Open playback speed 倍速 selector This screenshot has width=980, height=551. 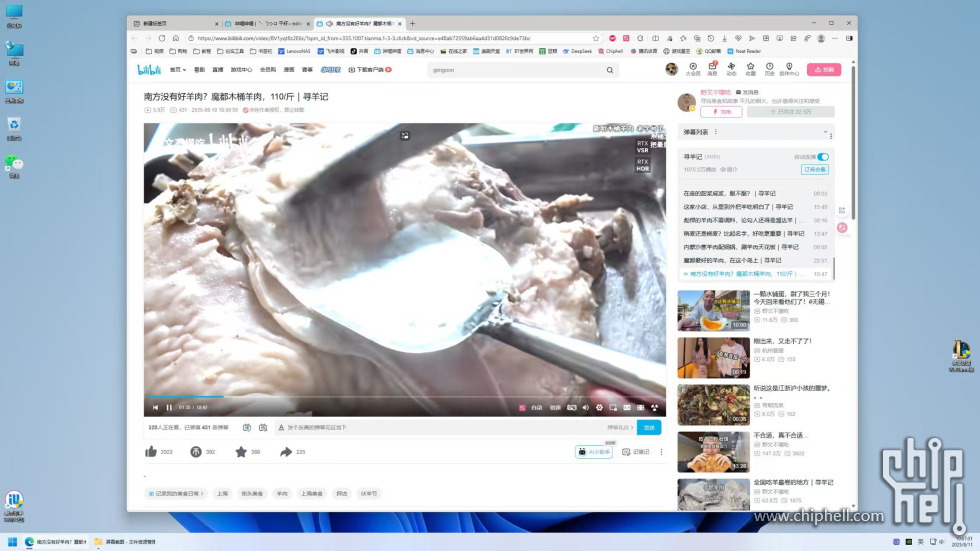point(554,407)
